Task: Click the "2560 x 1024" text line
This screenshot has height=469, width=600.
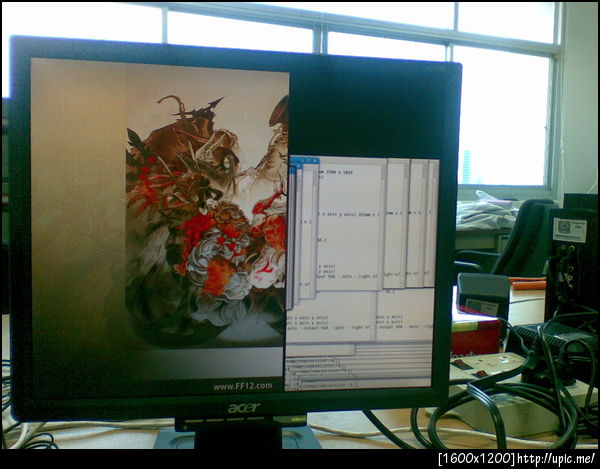Action: coord(335,172)
